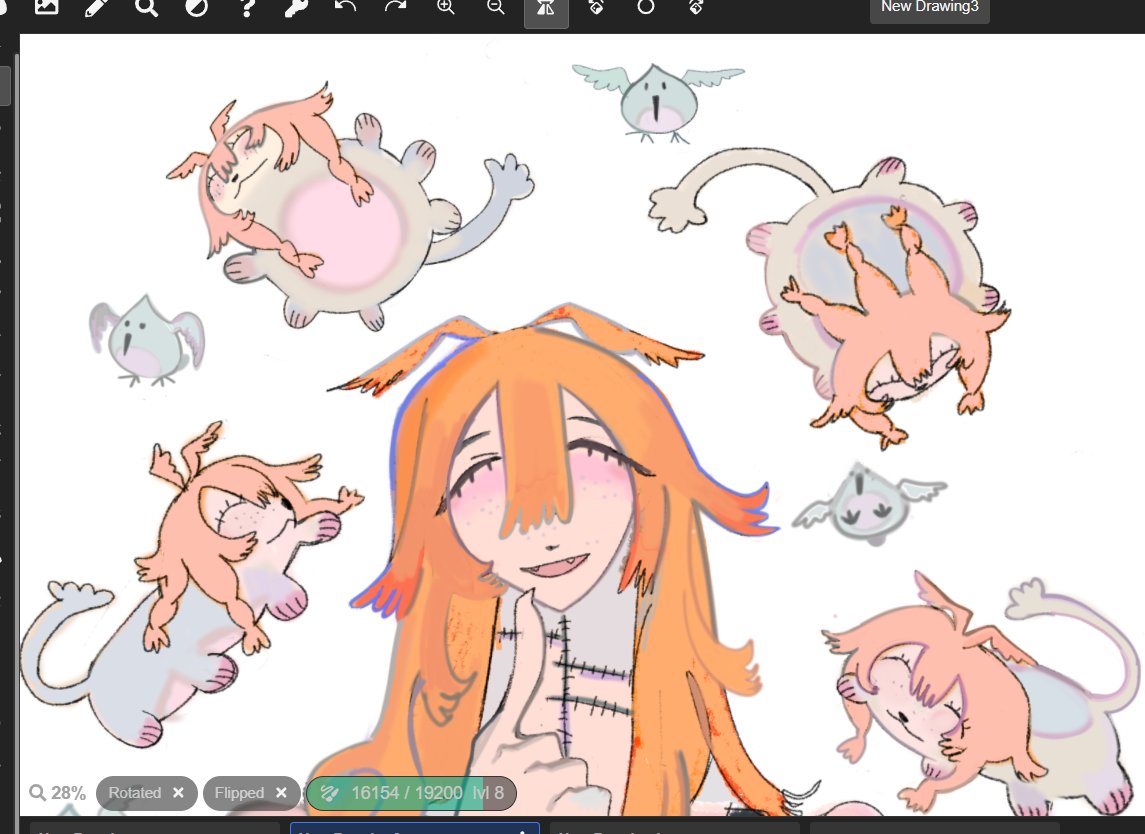
Task: Redo the undone action
Action: click(395, 7)
